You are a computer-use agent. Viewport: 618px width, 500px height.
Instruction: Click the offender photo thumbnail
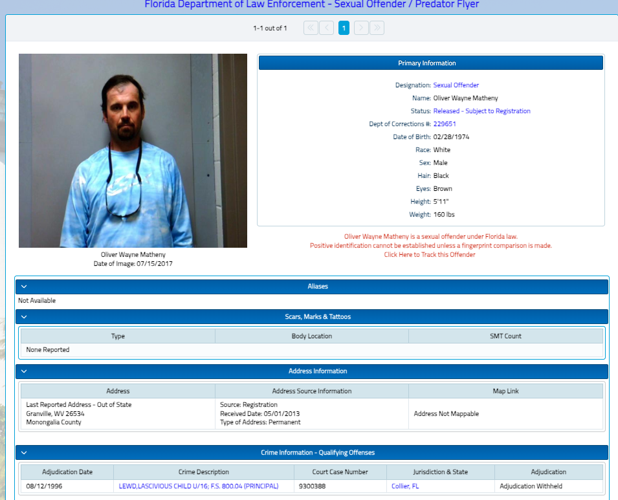133,150
